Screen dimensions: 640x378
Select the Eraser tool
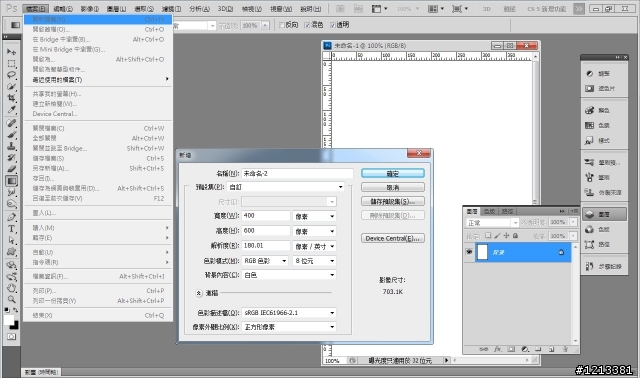[x=11, y=169]
